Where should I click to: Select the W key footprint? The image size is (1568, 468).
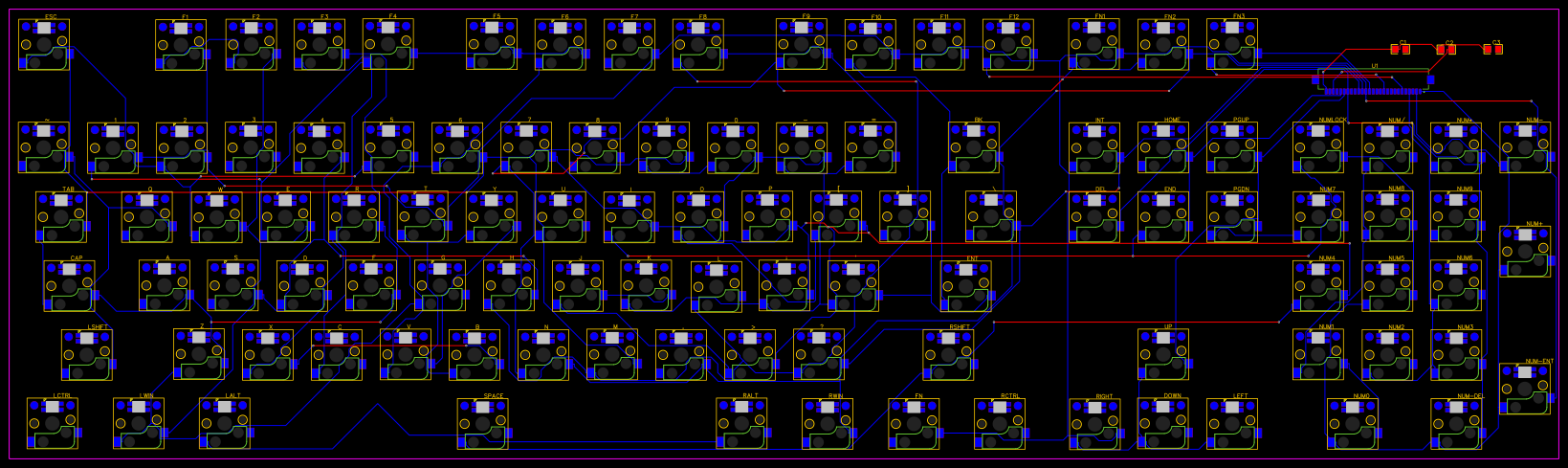(216, 217)
